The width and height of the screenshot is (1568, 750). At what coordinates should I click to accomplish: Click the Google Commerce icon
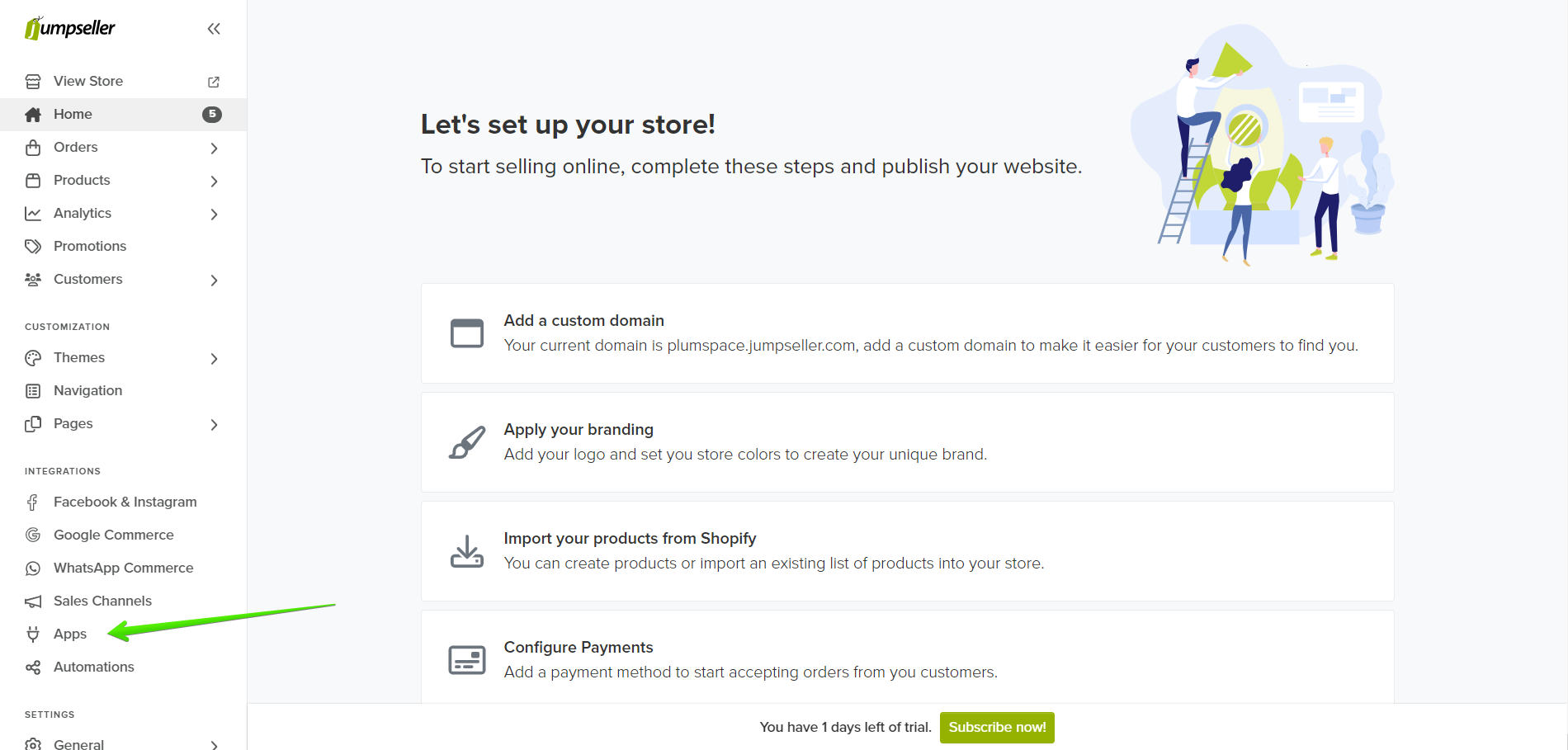click(33, 535)
